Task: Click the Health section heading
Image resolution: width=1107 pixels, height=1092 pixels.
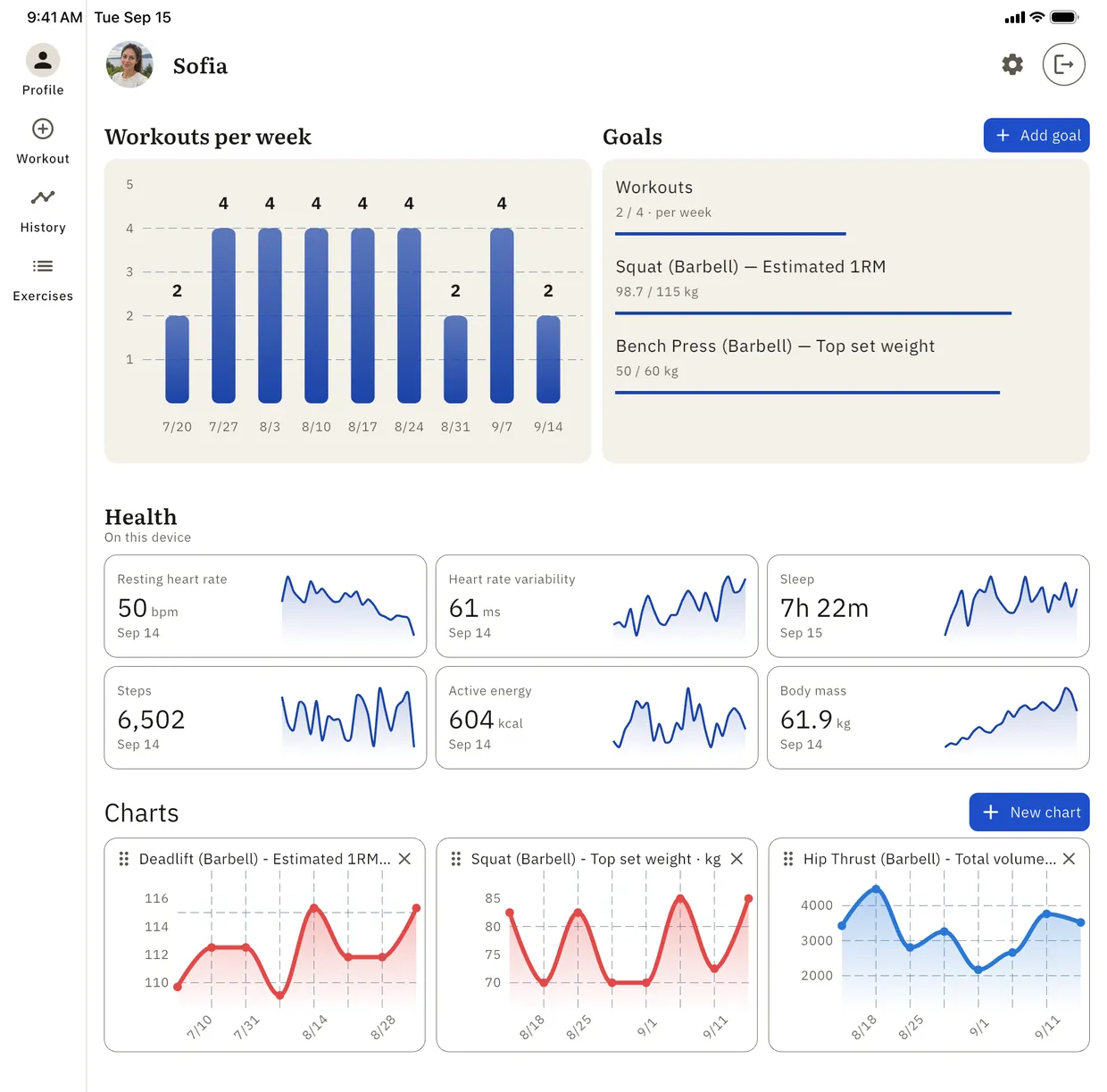Action: [141, 517]
